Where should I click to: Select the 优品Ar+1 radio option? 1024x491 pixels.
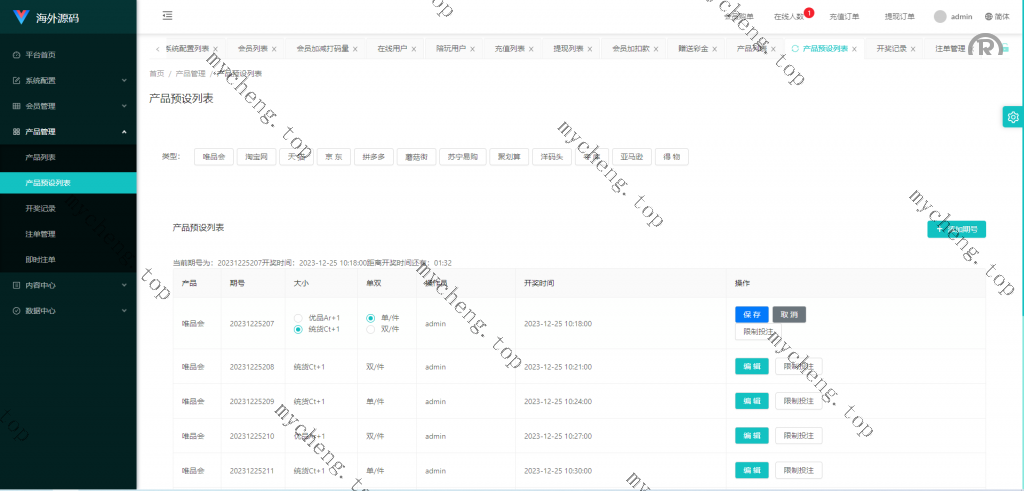[298, 318]
